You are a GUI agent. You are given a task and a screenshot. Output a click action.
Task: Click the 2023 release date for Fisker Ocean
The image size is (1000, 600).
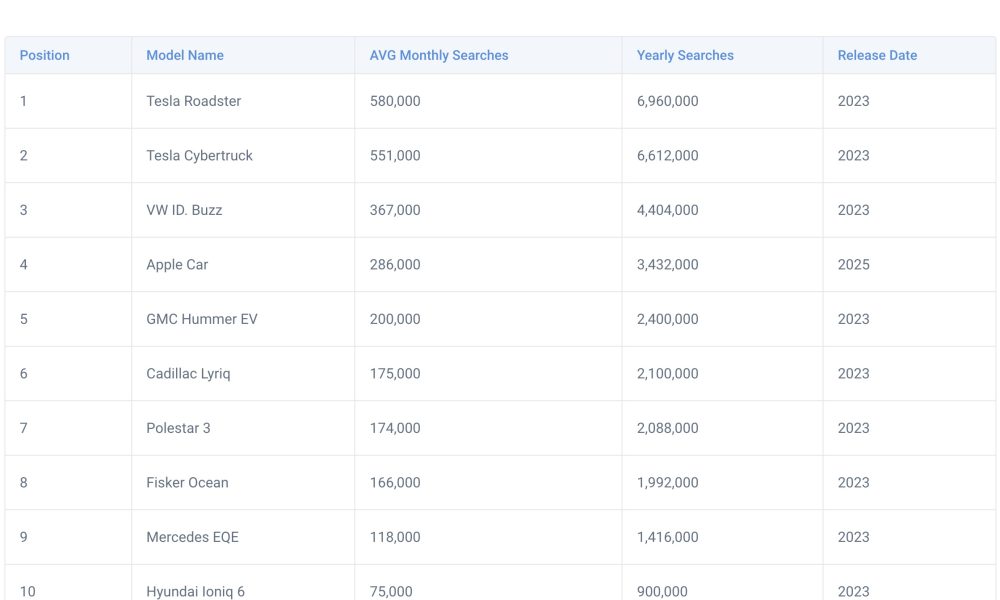pos(853,483)
